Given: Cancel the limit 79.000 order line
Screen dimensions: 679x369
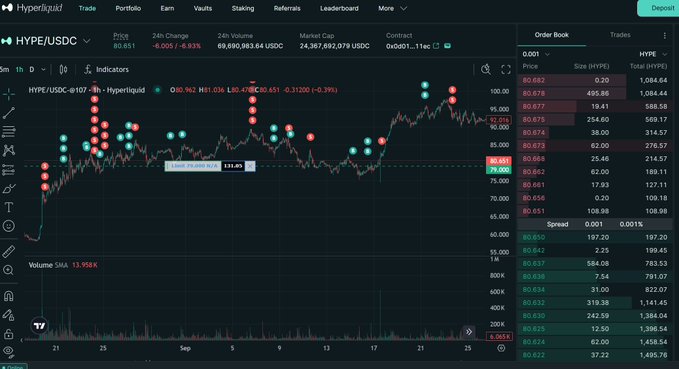Looking at the screenshot, I should pos(250,166).
